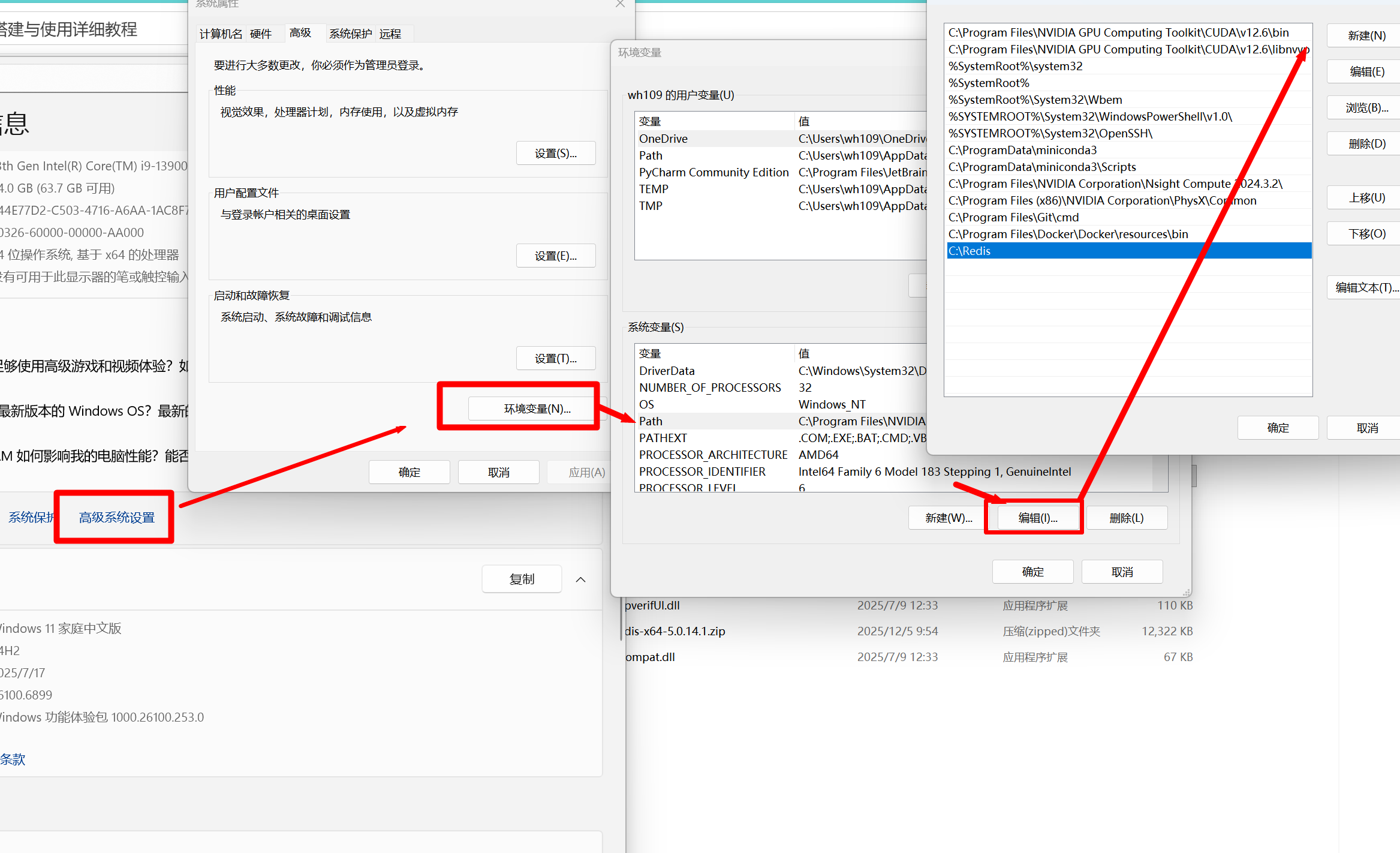Select the 远程 tab
Screen dimensions: 1400x853
pos(390,34)
